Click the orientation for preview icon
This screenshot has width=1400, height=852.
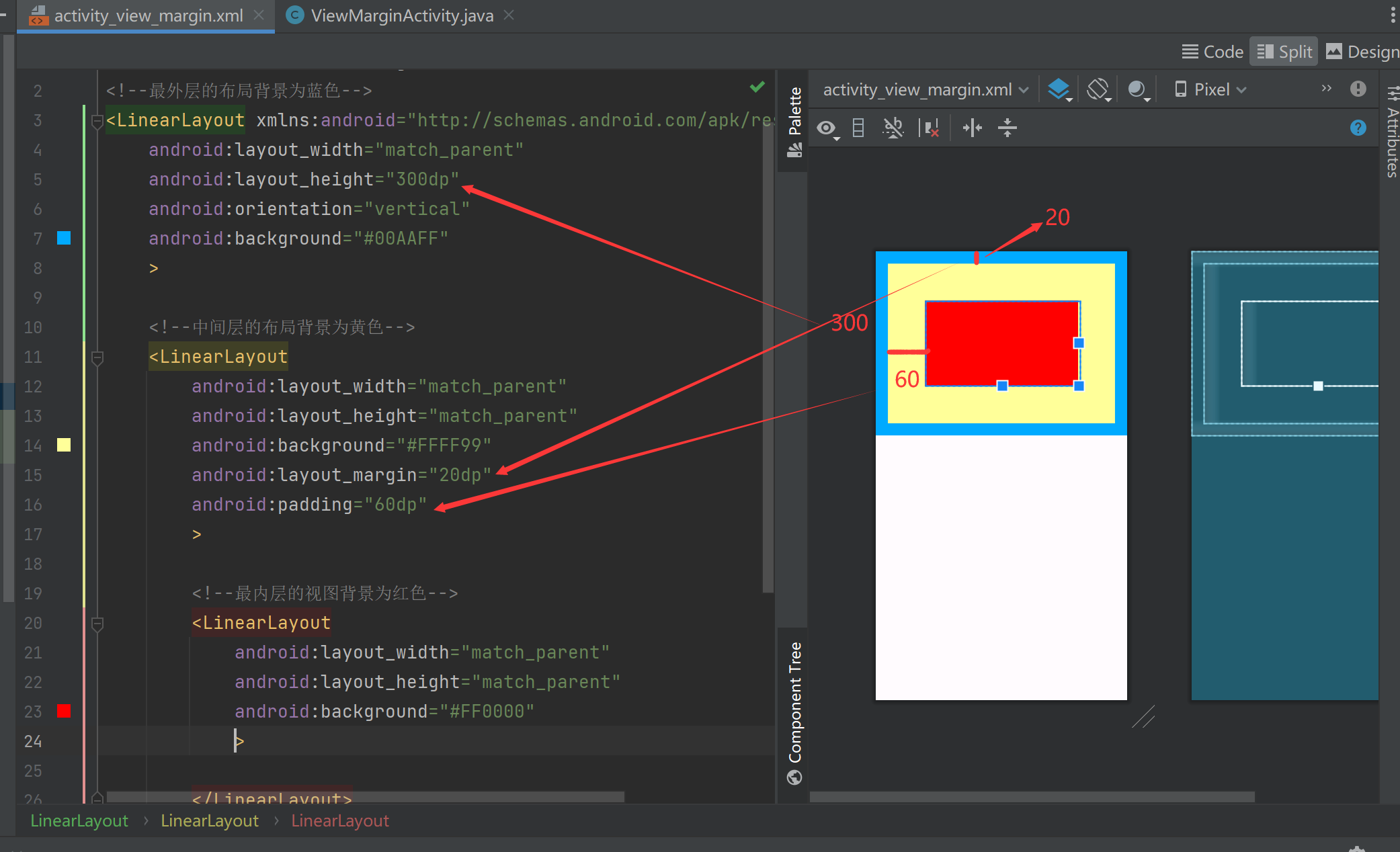[x=1098, y=89]
